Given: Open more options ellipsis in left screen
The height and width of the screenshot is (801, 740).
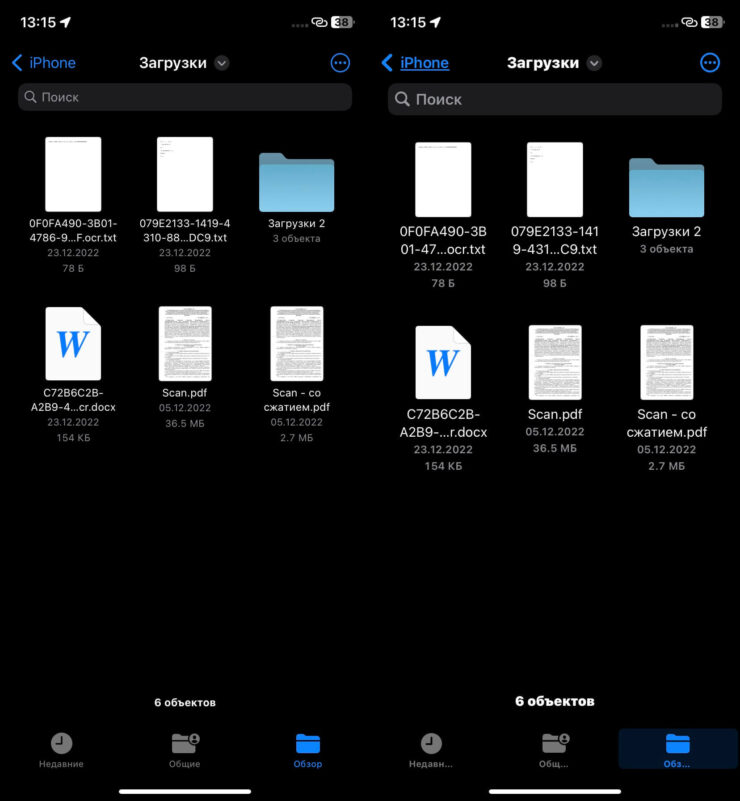Looking at the screenshot, I should click(340, 63).
